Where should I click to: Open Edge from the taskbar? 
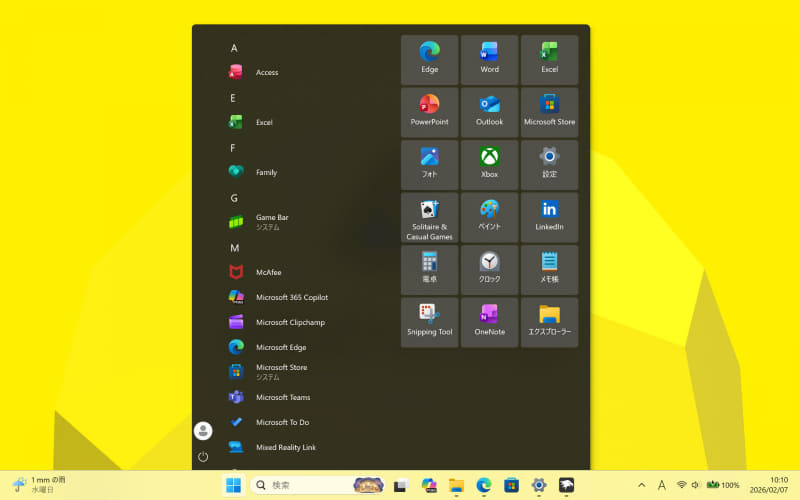pyautogui.click(x=484, y=485)
